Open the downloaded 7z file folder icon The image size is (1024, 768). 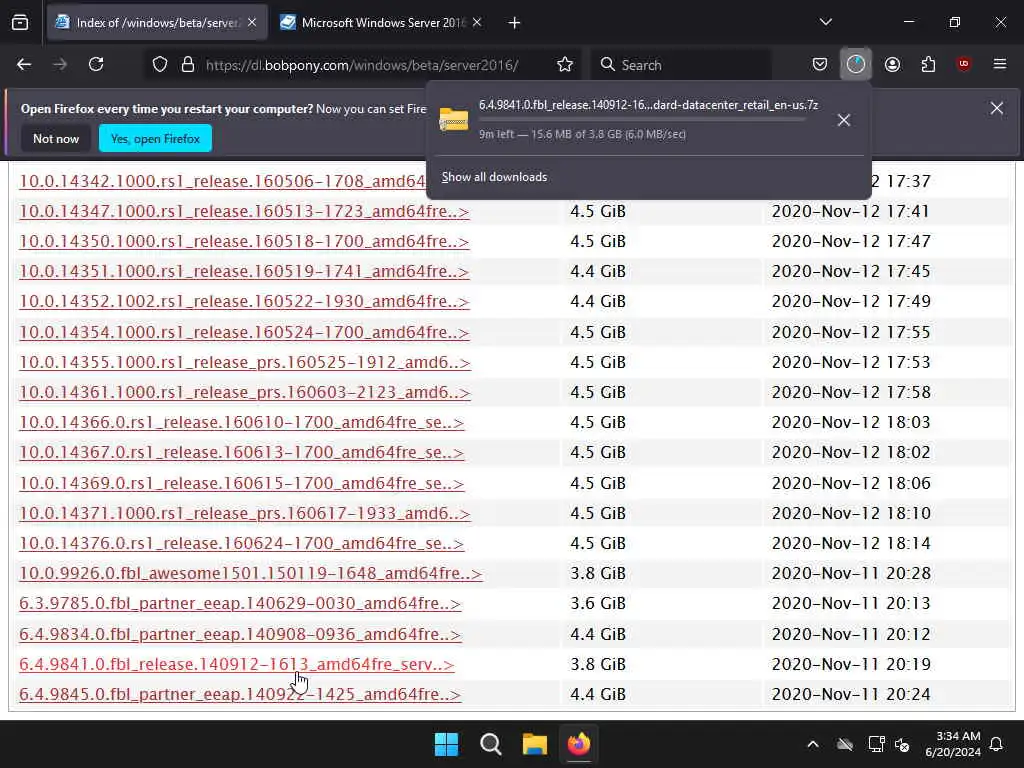click(x=453, y=120)
